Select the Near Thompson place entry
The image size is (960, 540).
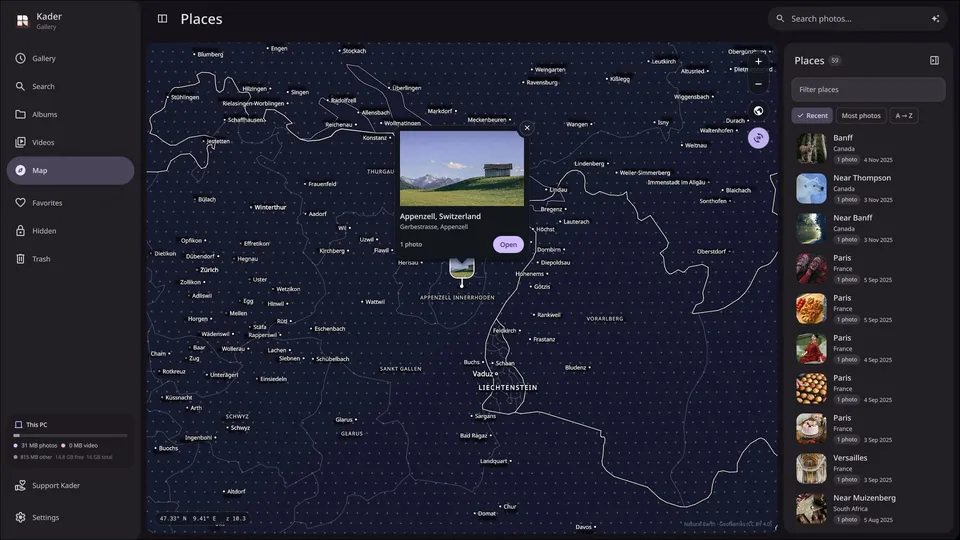(868, 189)
